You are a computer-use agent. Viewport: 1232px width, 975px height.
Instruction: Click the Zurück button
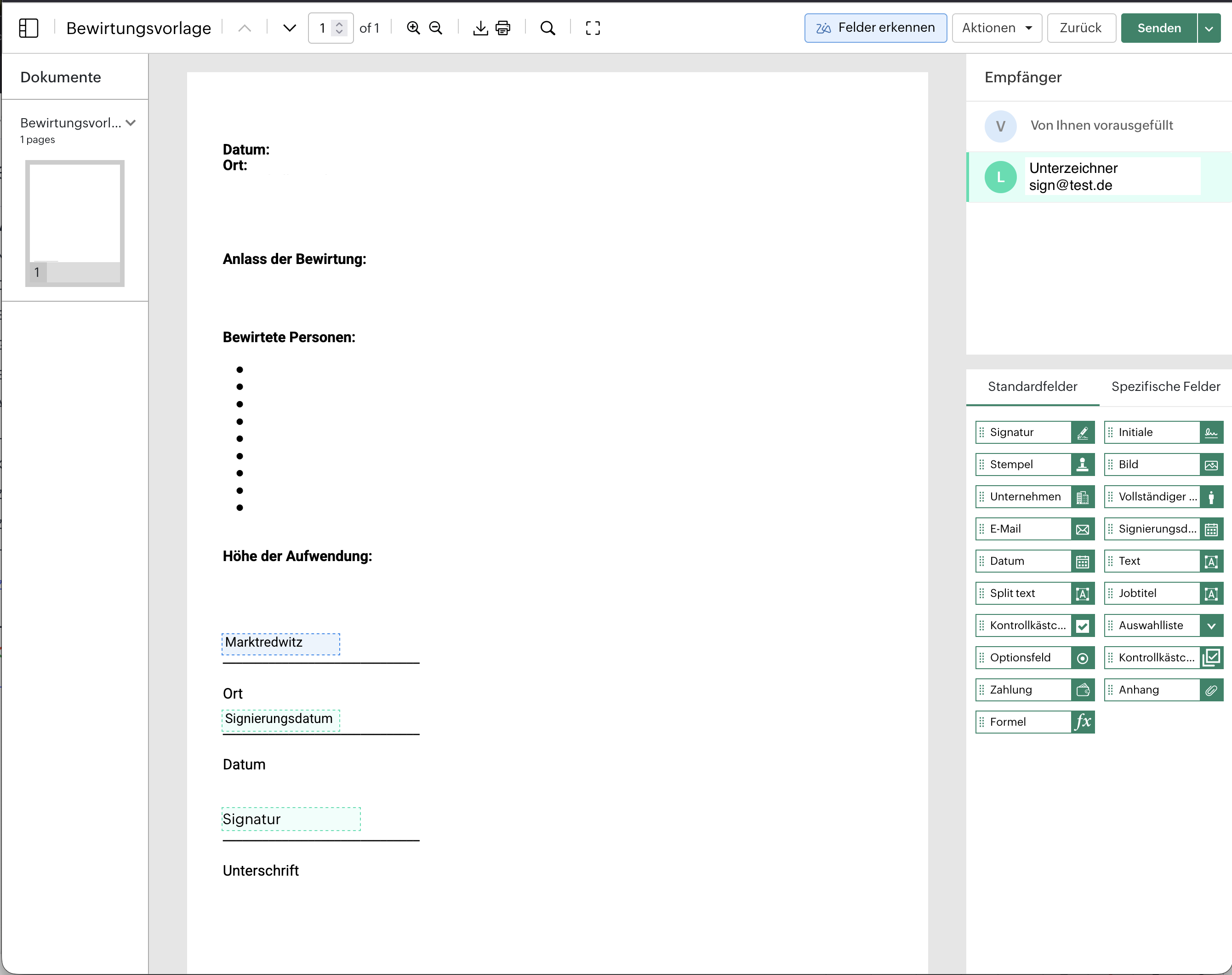[1081, 28]
